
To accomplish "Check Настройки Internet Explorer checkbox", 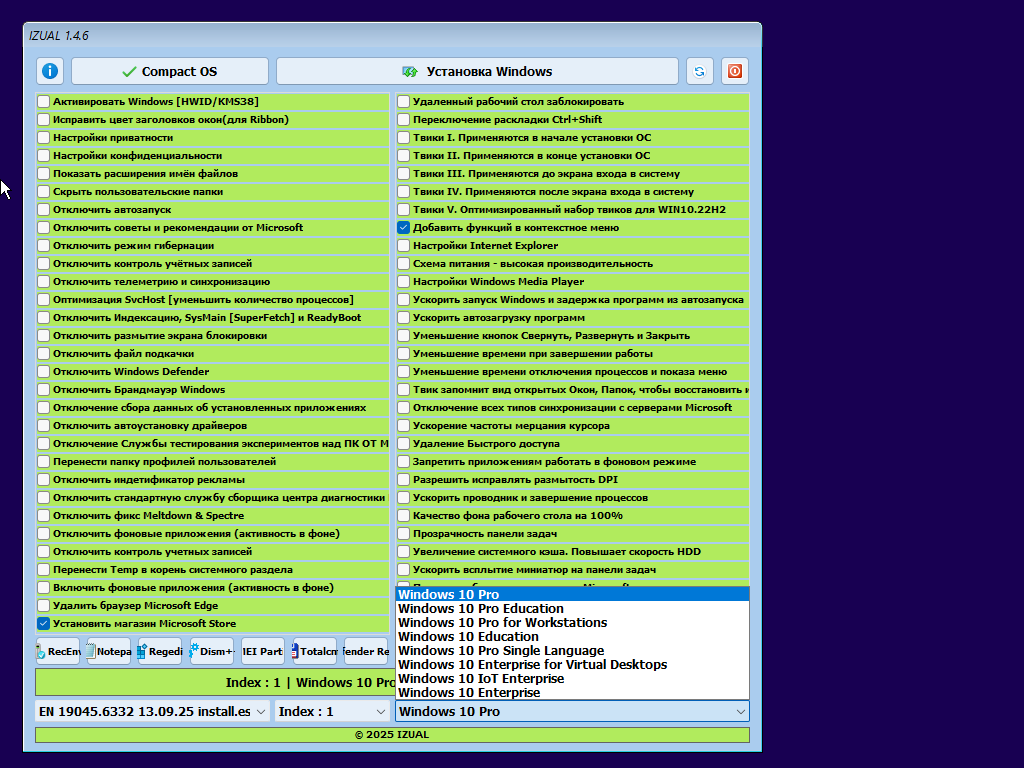I will point(404,246).
